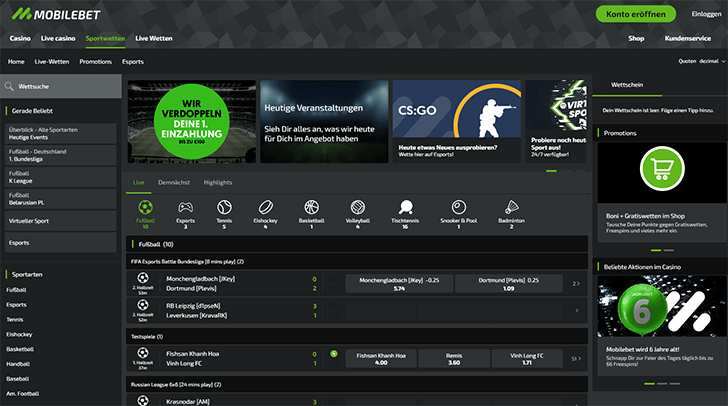Click soccer ball icon for RB Leipzig match
The width and height of the screenshot is (728, 406).
click(143, 305)
